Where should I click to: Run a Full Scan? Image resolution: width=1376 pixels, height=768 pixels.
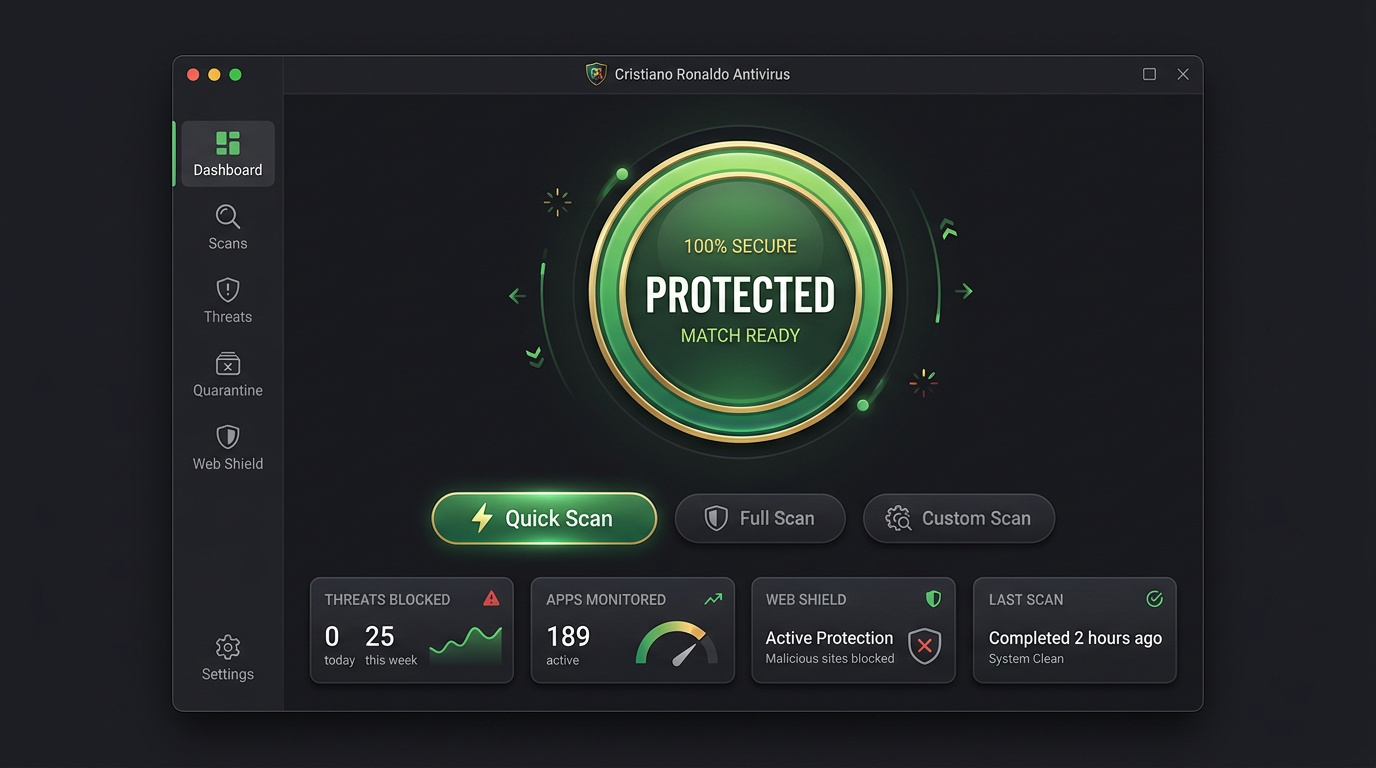coord(760,518)
